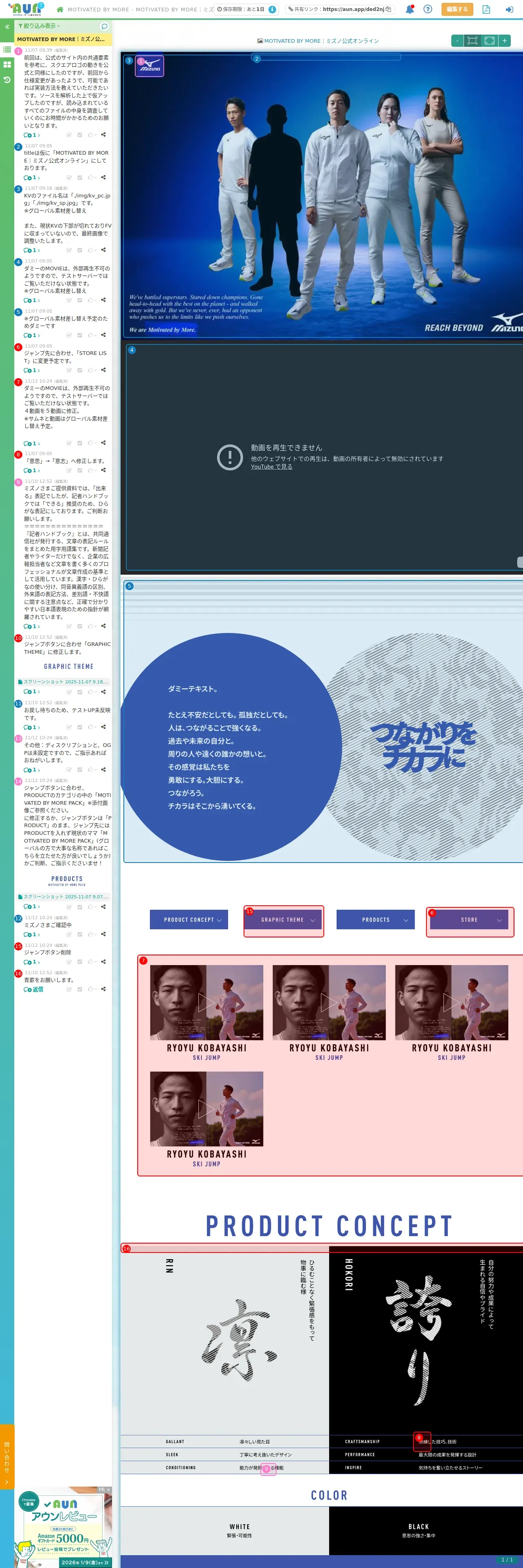
Task: Click the login arrow icon
Action: click(x=509, y=9)
